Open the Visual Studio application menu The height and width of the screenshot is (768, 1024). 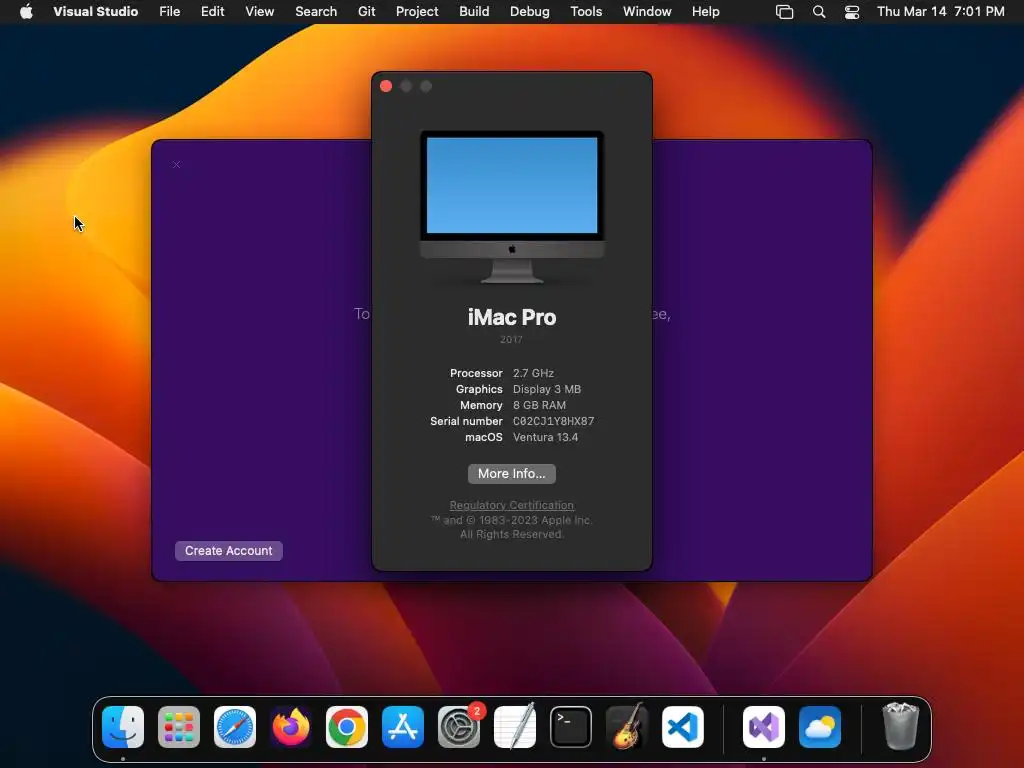(x=95, y=11)
